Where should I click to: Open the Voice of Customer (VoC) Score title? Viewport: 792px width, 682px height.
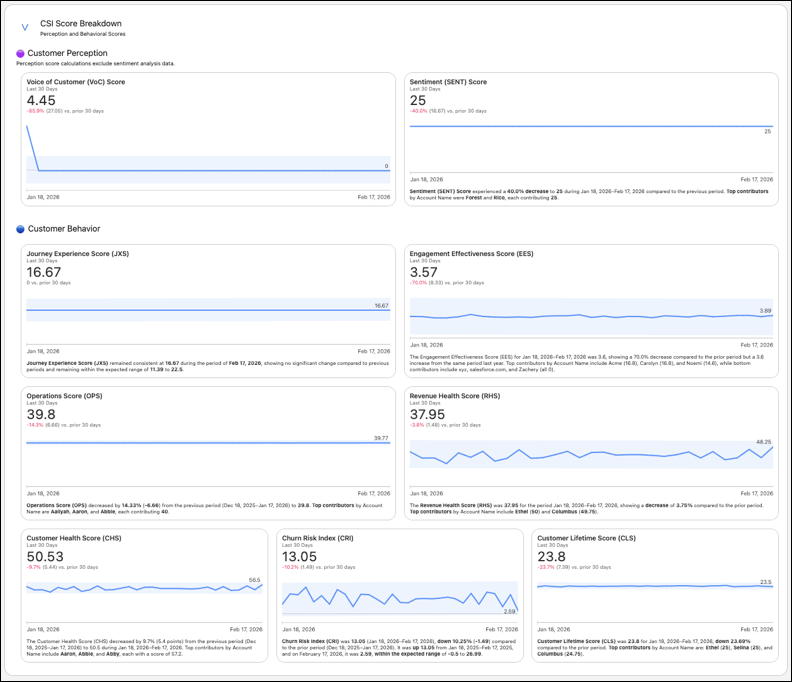(76, 82)
